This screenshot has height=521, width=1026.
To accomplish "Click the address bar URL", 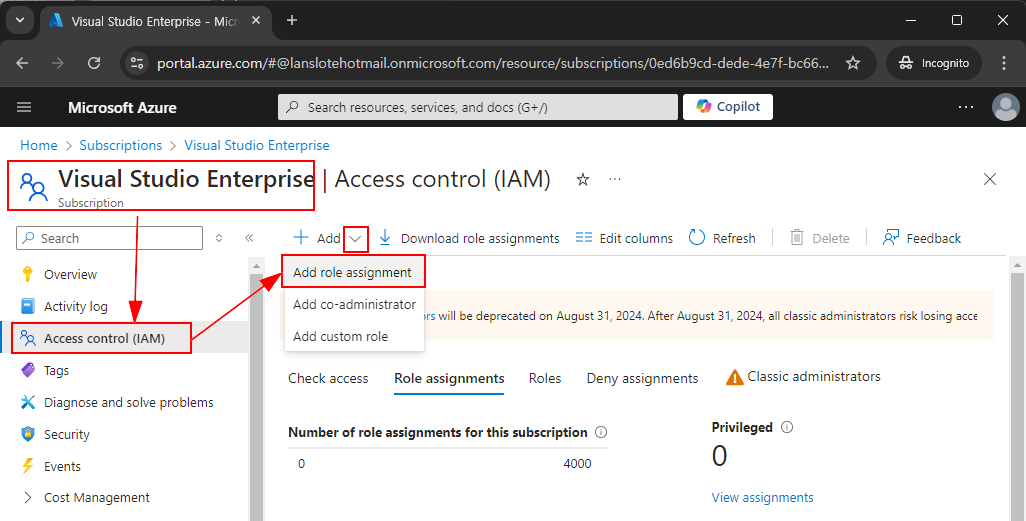I will tap(493, 63).
